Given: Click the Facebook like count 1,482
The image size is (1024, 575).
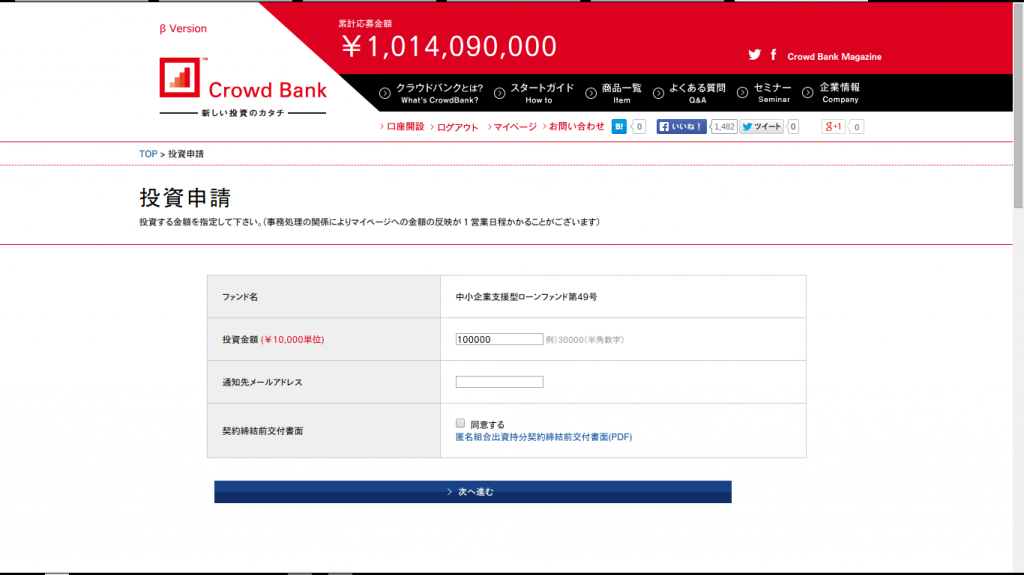Looking at the screenshot, I should (x=724, y=127).
